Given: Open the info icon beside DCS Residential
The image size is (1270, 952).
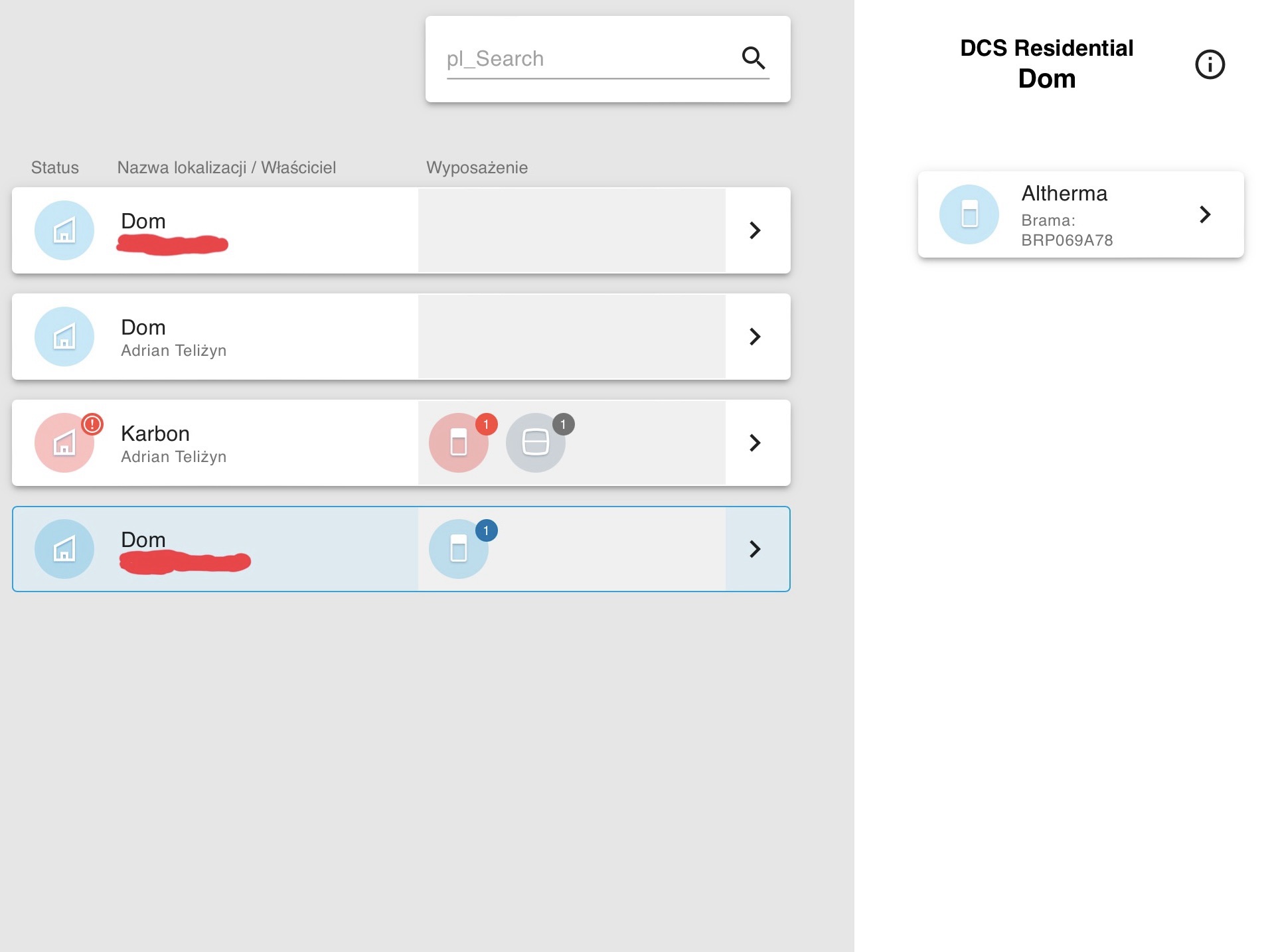Looking at the screenshot, I should click(x=1210, y=64).
